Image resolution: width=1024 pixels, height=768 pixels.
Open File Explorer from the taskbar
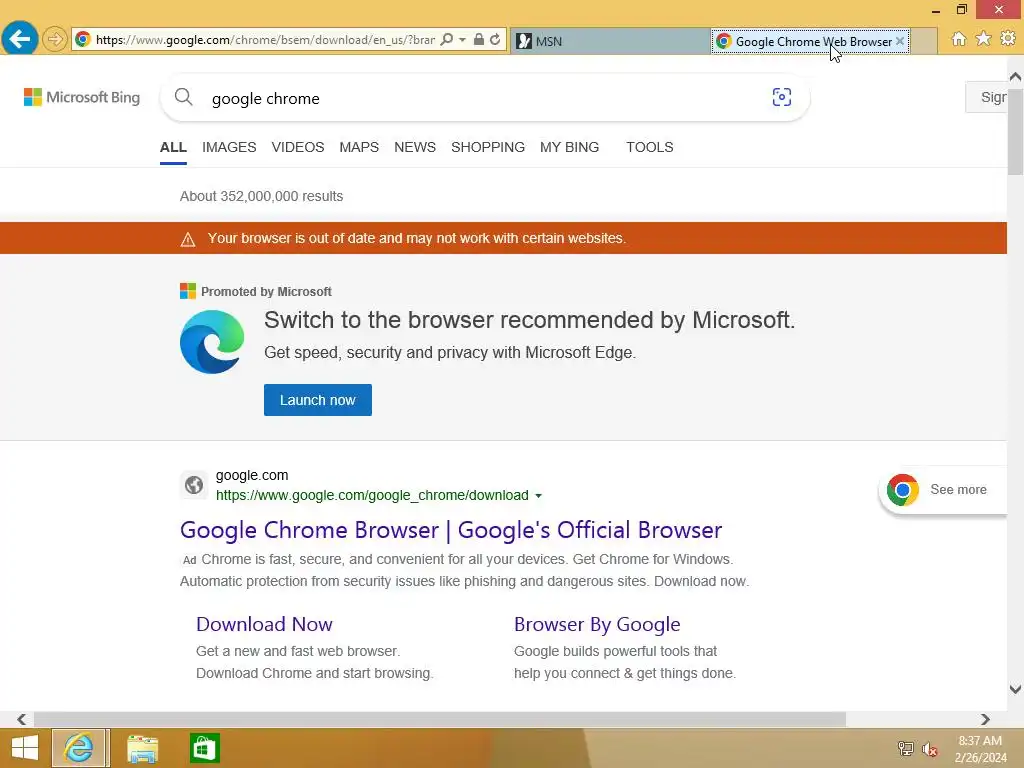coord(142,748)
